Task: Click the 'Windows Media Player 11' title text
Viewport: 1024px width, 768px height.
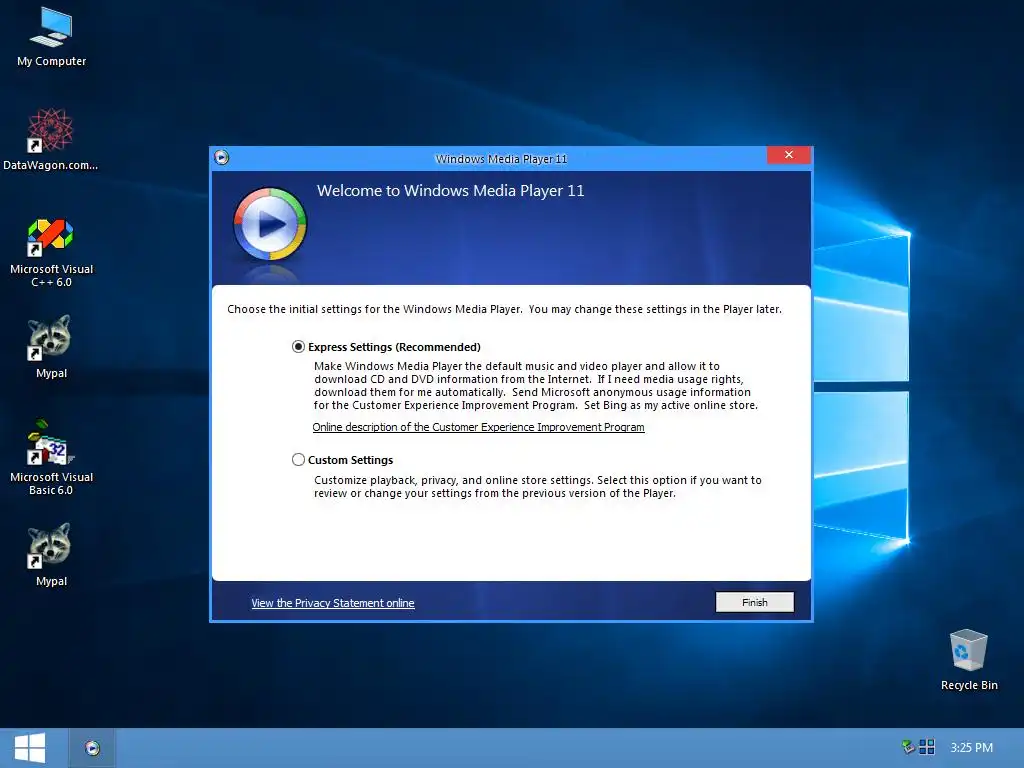Action: click(501, 159)
